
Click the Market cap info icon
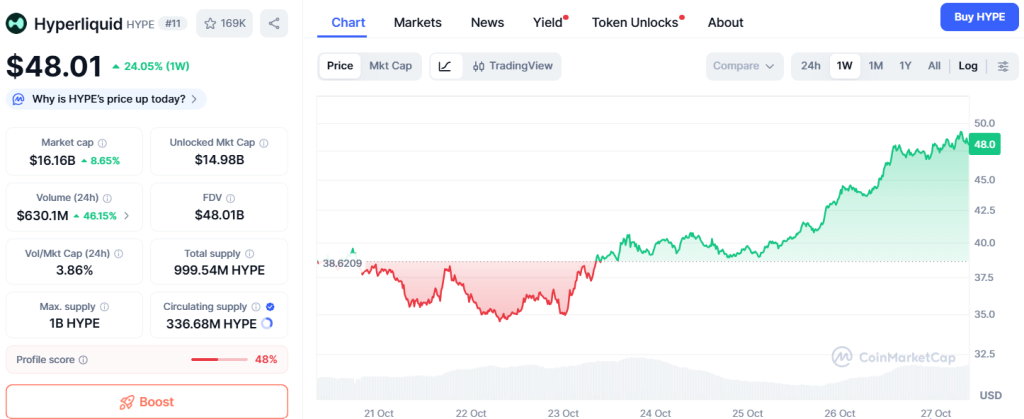click(x=102, y=143)
